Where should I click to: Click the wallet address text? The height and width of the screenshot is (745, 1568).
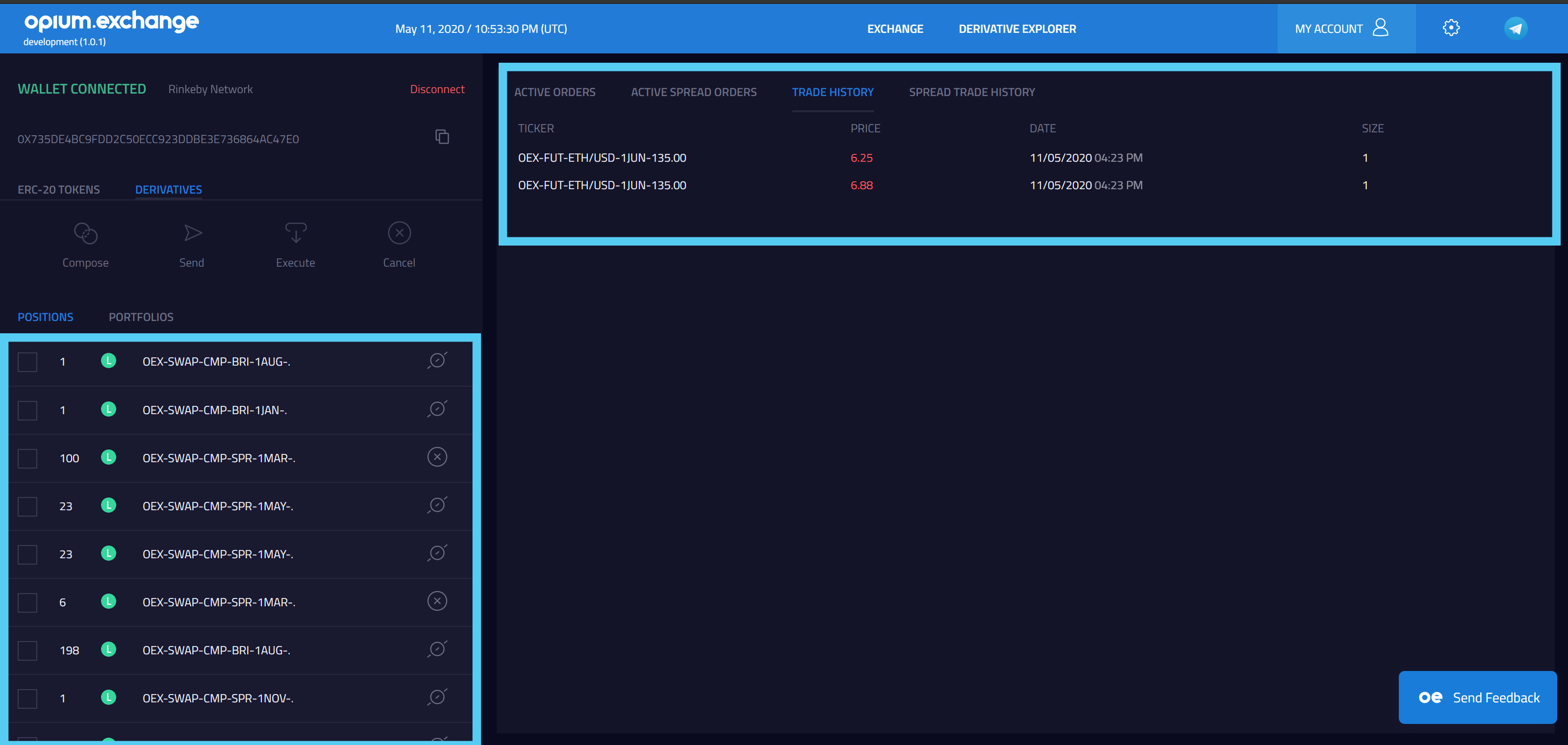pyautogui.click(x=158, y=139)
